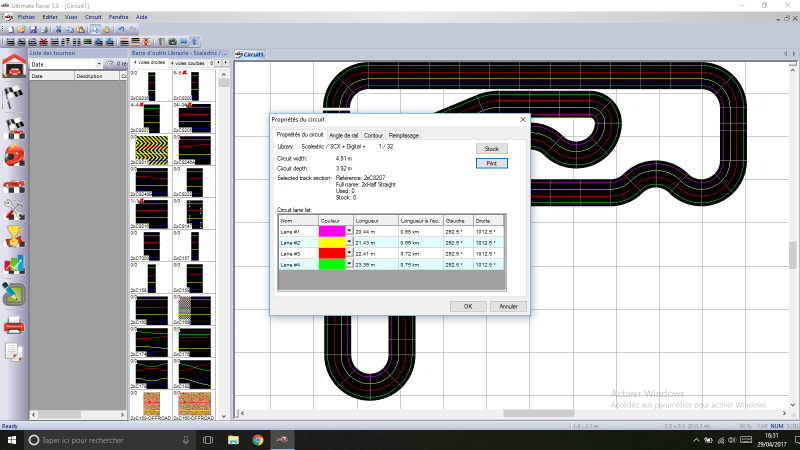800x450 pixels.
Task: Select the yellow chevron track piece thumbnail
Action: 150,148
